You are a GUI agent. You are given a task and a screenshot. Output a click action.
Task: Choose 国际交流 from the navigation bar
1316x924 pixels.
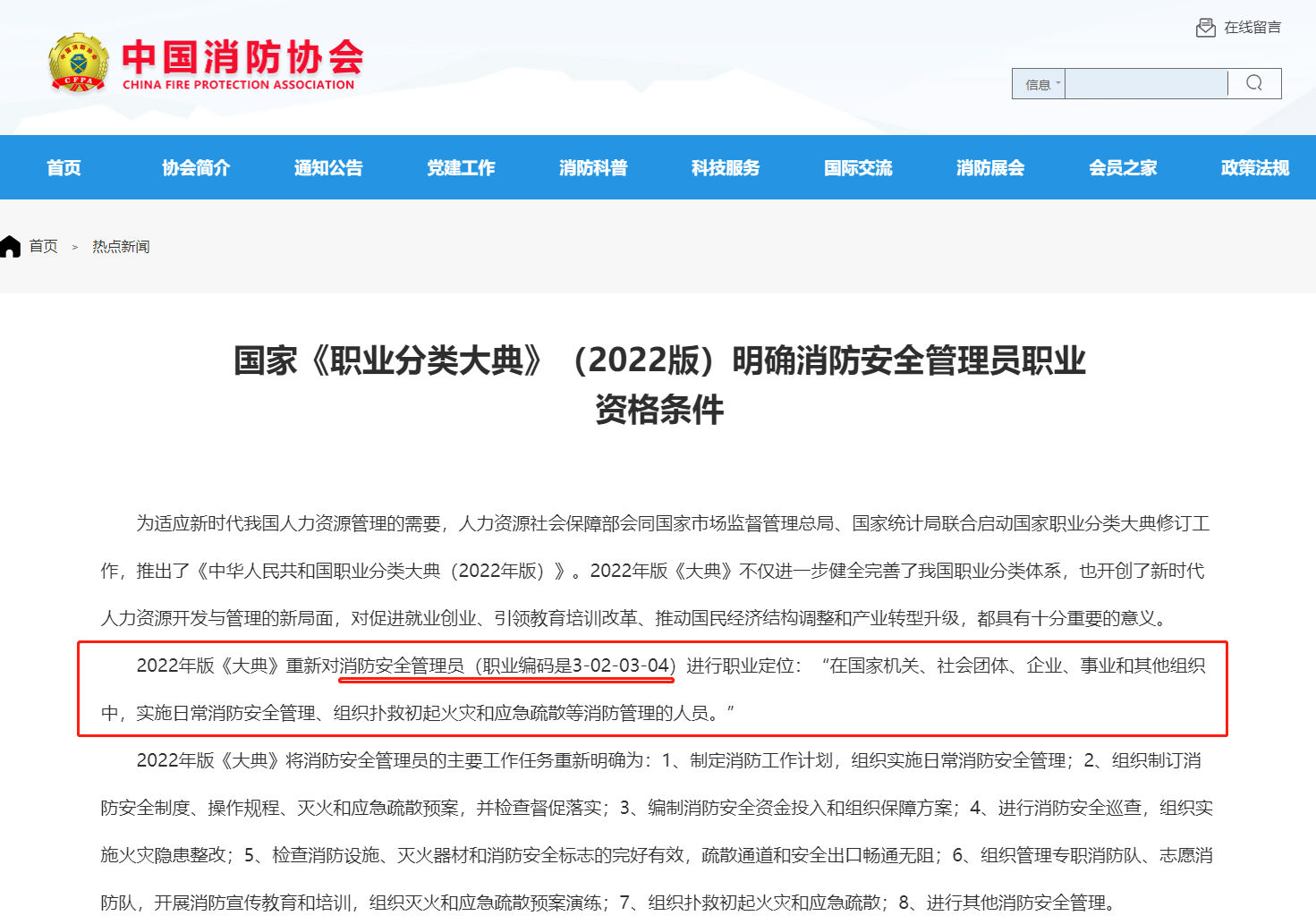[x=858, y=167]
